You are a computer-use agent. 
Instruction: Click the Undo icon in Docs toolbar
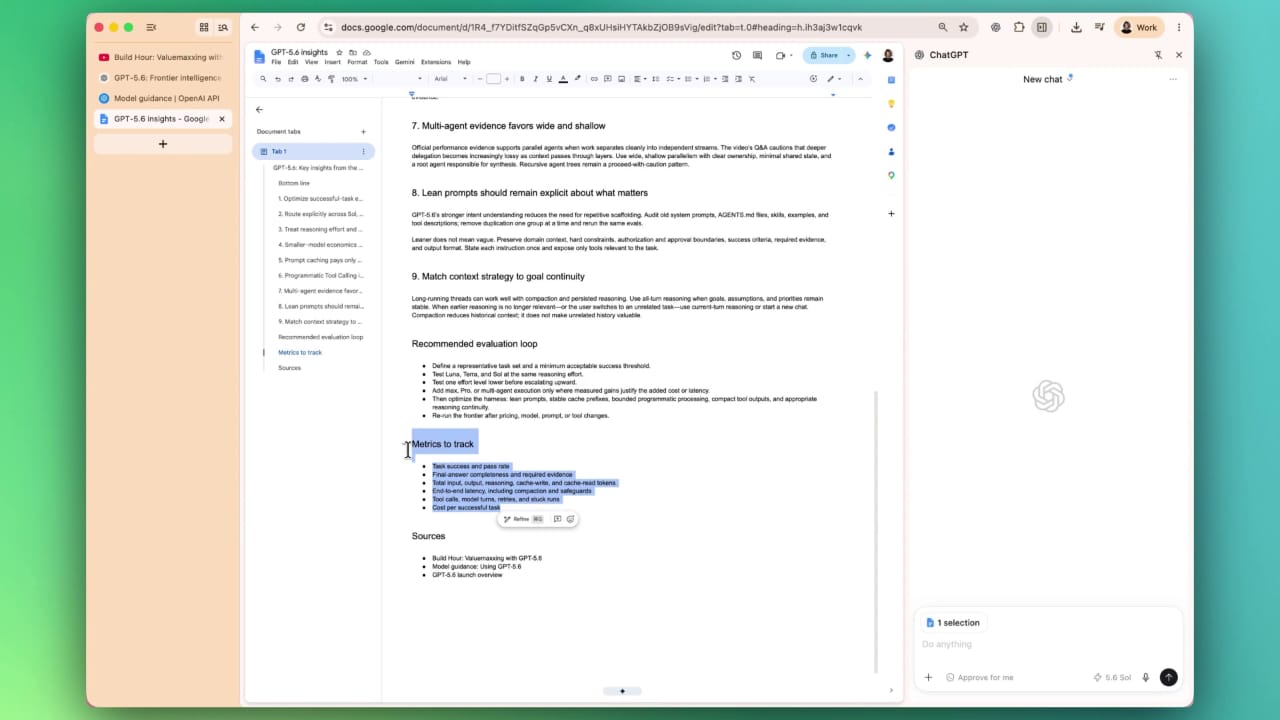[x=278, y=79]
